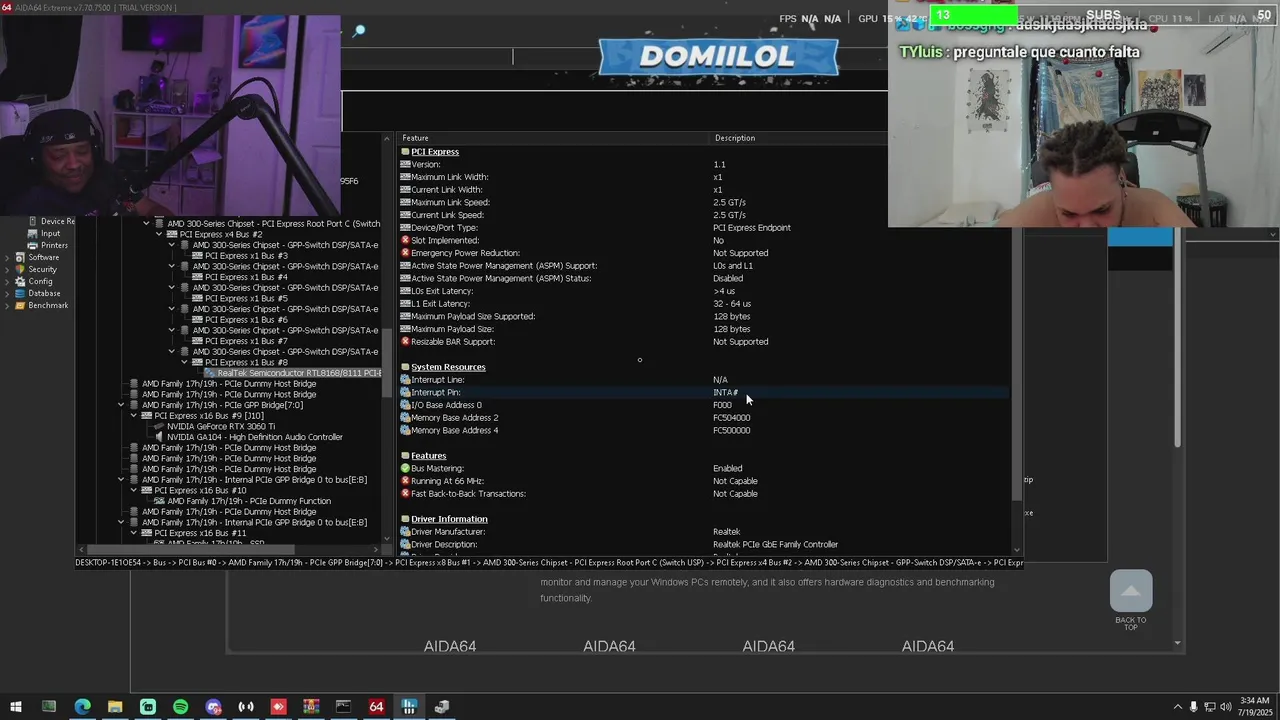Select the Maximum Link Speed row
Screen dimensions: 1280x720
704,202
